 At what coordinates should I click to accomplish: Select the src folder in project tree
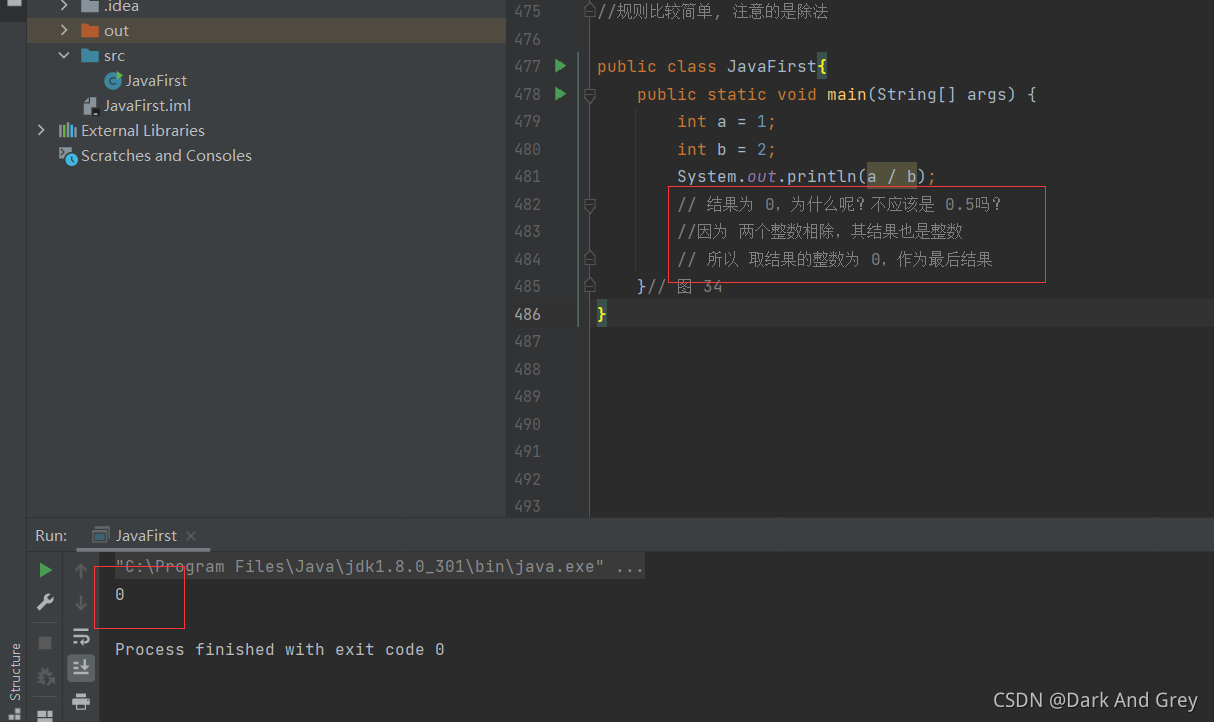tap(266, 56)
